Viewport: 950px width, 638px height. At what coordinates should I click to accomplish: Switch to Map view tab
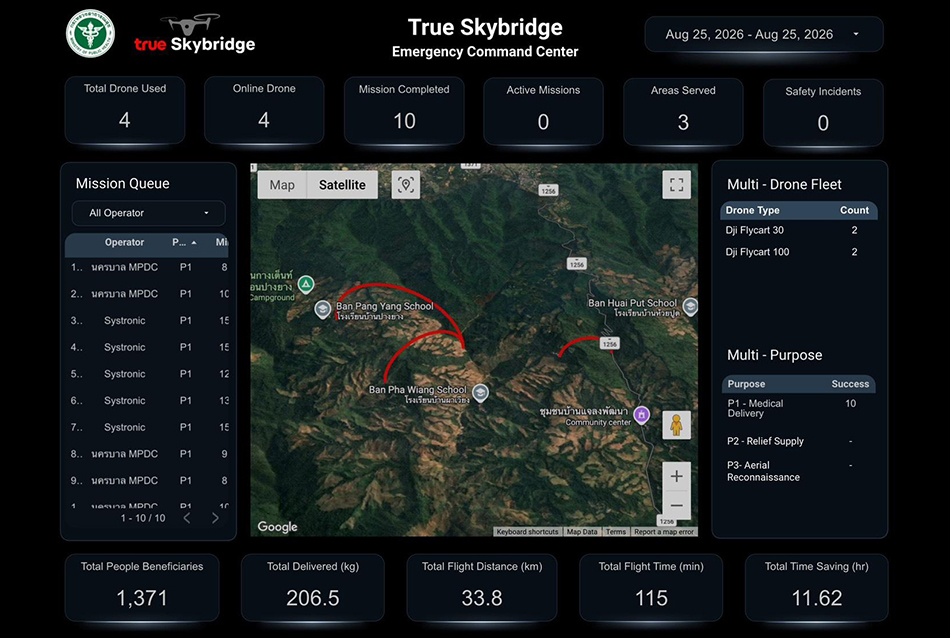[282, 185]
